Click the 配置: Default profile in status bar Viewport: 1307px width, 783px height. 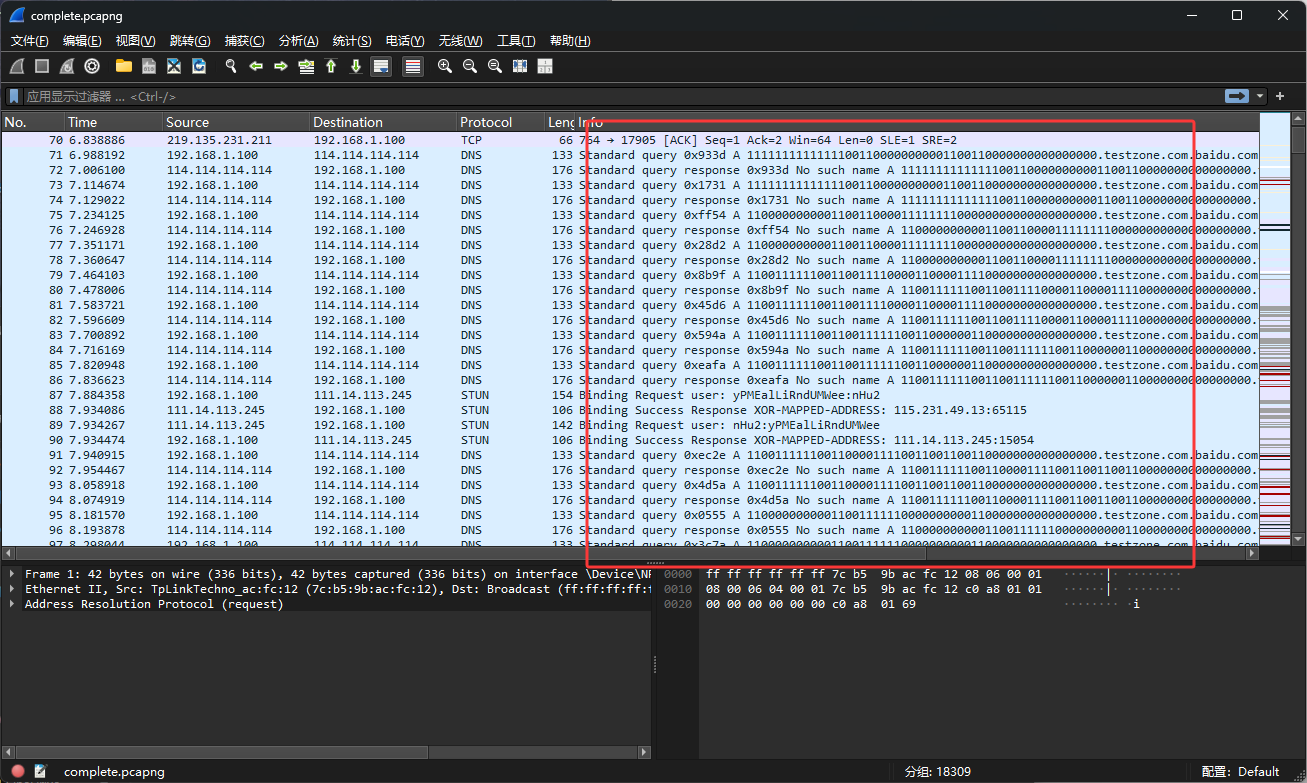pos(1240,771)
